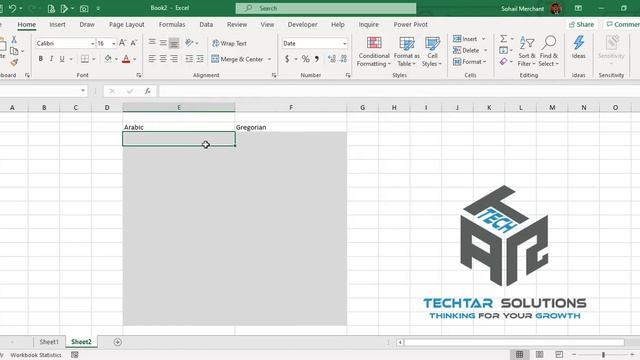The width and height of the screenshot is (640, 360).
Task: Open Find & Select menu
Action: coord(548,51)
